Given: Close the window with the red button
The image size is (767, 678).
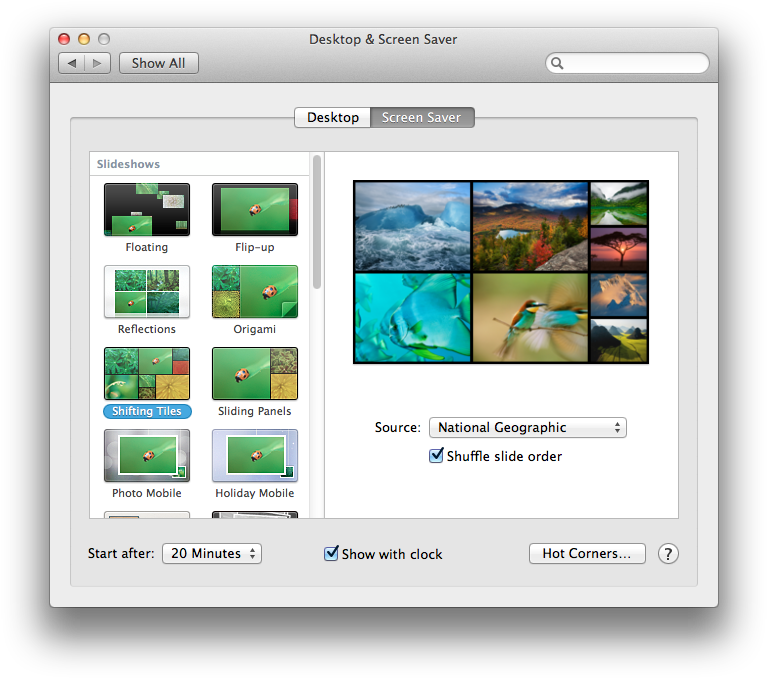Looking at the screenshot, I should [64, 39].
